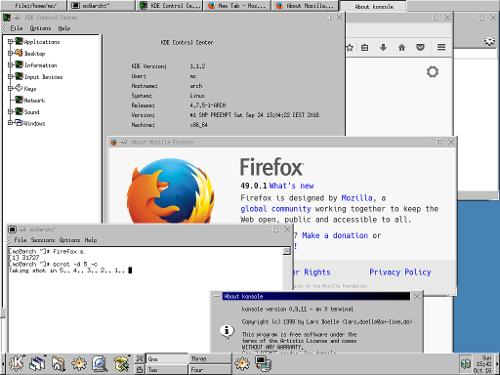Click the Firefox home button icon
The width and height of the screenshot is (500, 375).
pos(402,48)
